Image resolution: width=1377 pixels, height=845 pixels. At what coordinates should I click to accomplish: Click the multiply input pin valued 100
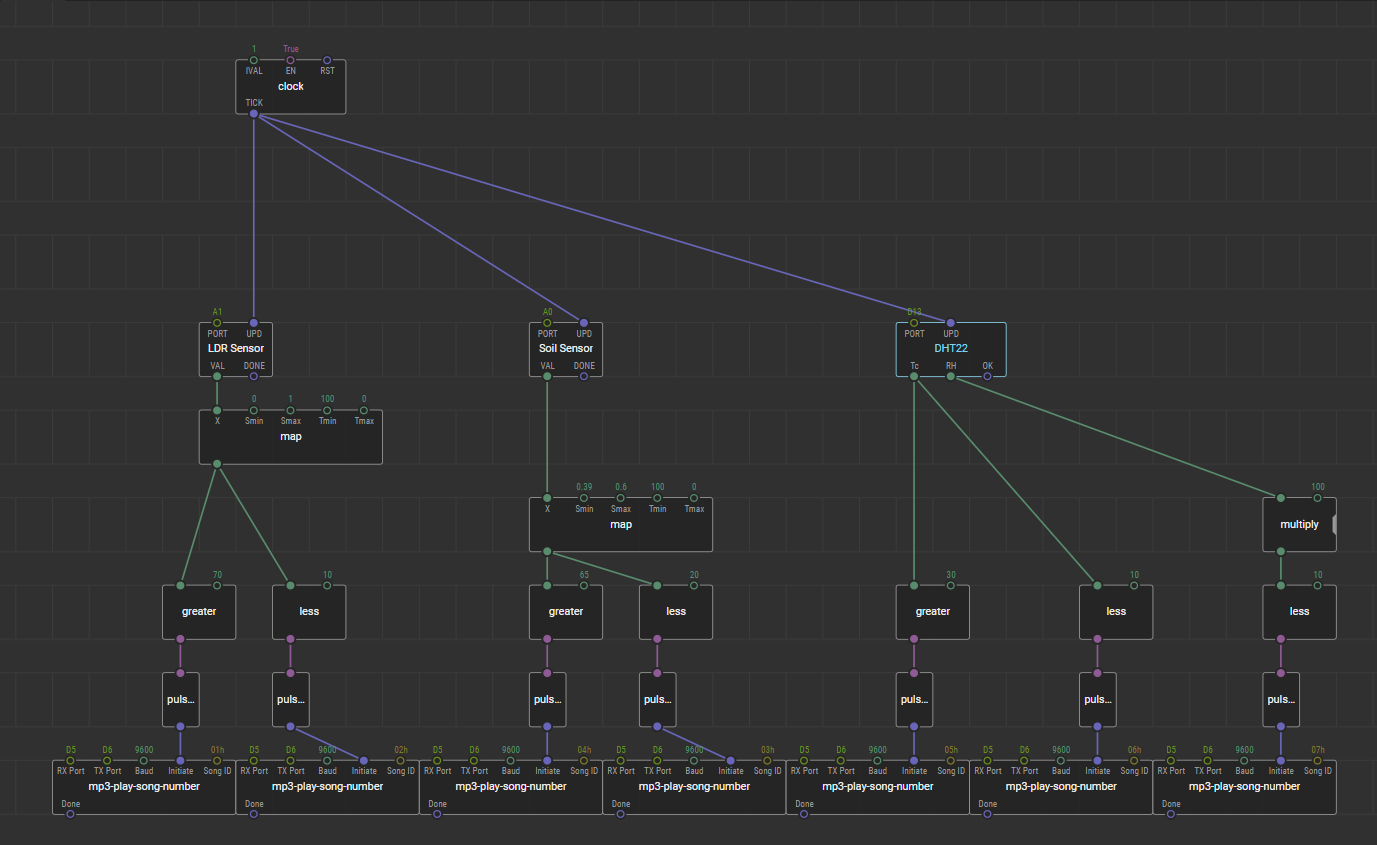[x=1317, y=498]
